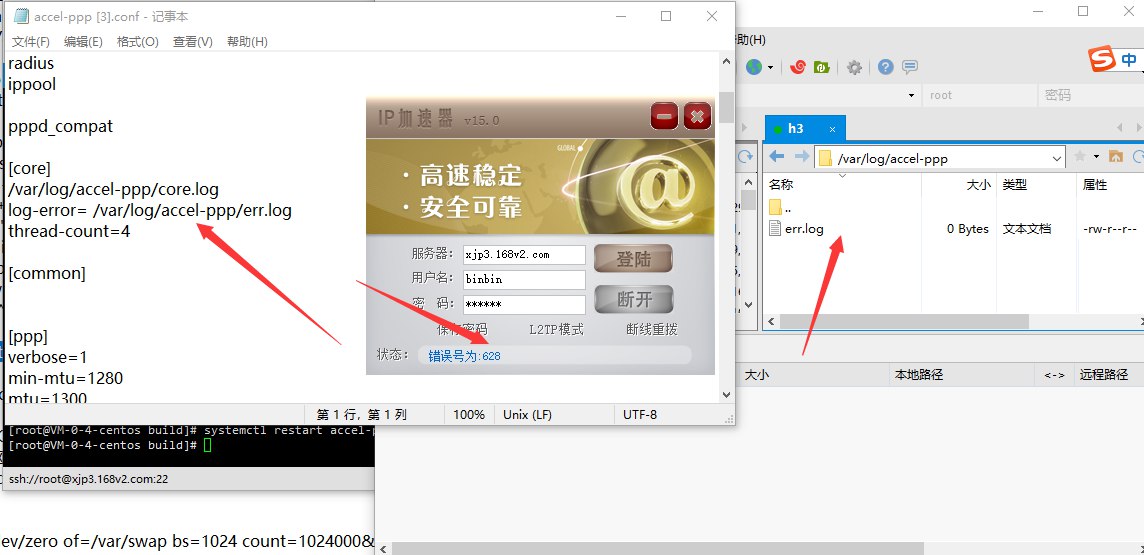Click the Notepad icon in title bar
The height and width of the screenshot is (555, 1144).
(22, 16)
